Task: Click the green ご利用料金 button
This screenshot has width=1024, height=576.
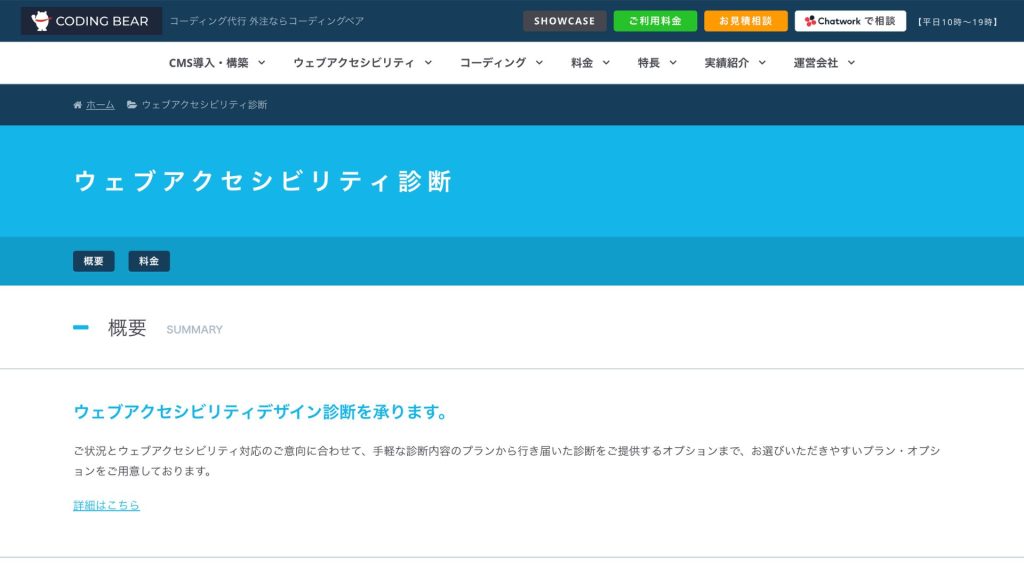Action: click(655, 21)
